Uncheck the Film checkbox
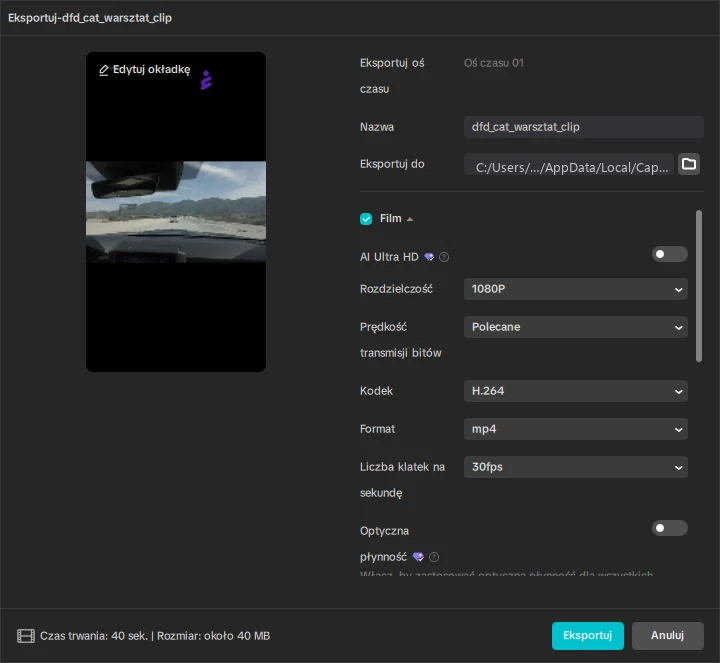The width and height of the screenshot is (720, 663). point(366,219)
